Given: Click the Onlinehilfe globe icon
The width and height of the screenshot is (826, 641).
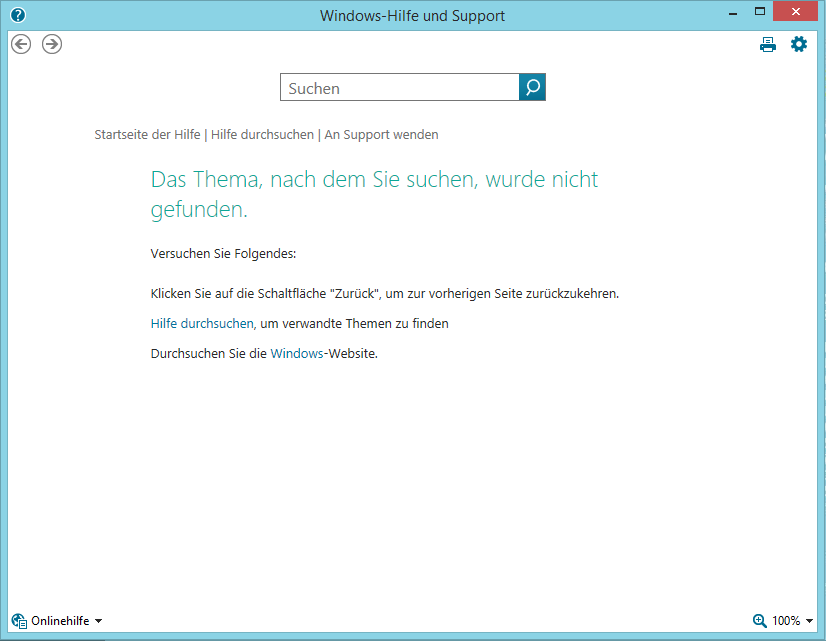Looking at the screenshot, I should coord(19,621).
